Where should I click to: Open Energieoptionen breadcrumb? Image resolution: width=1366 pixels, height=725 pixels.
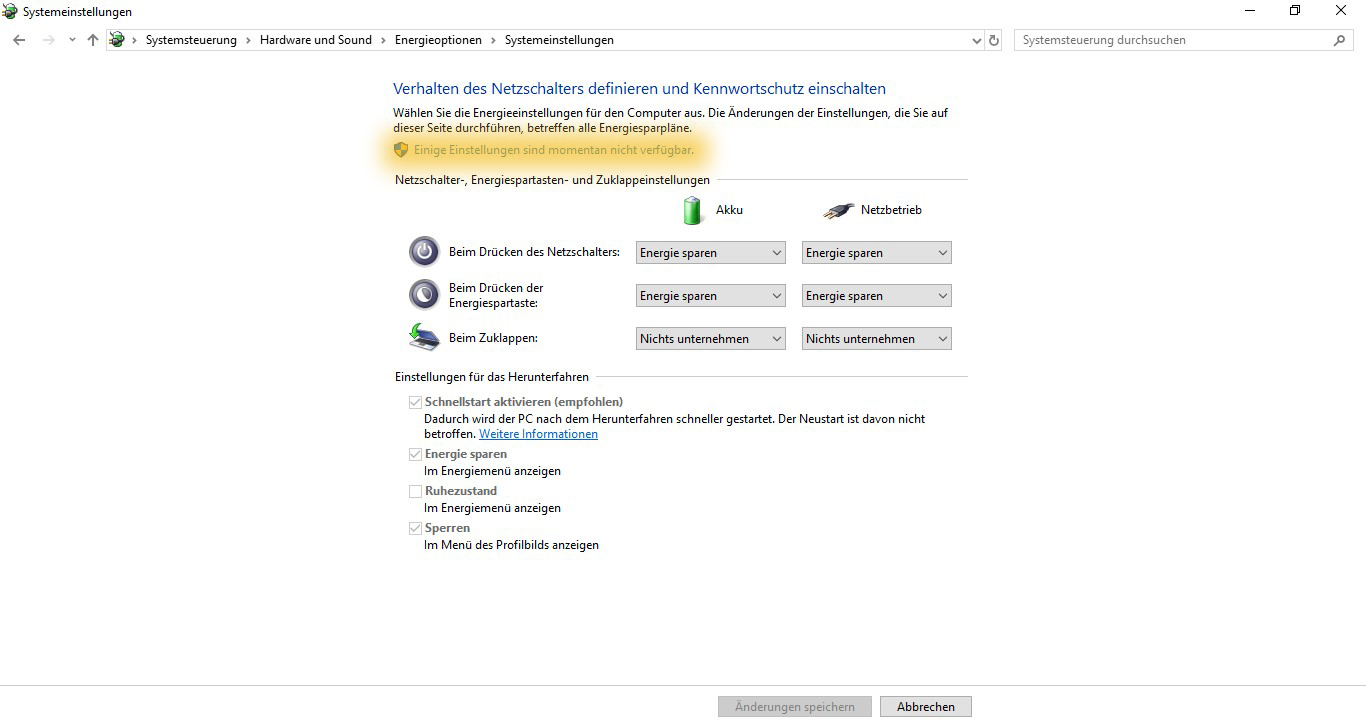click(438, 40)
